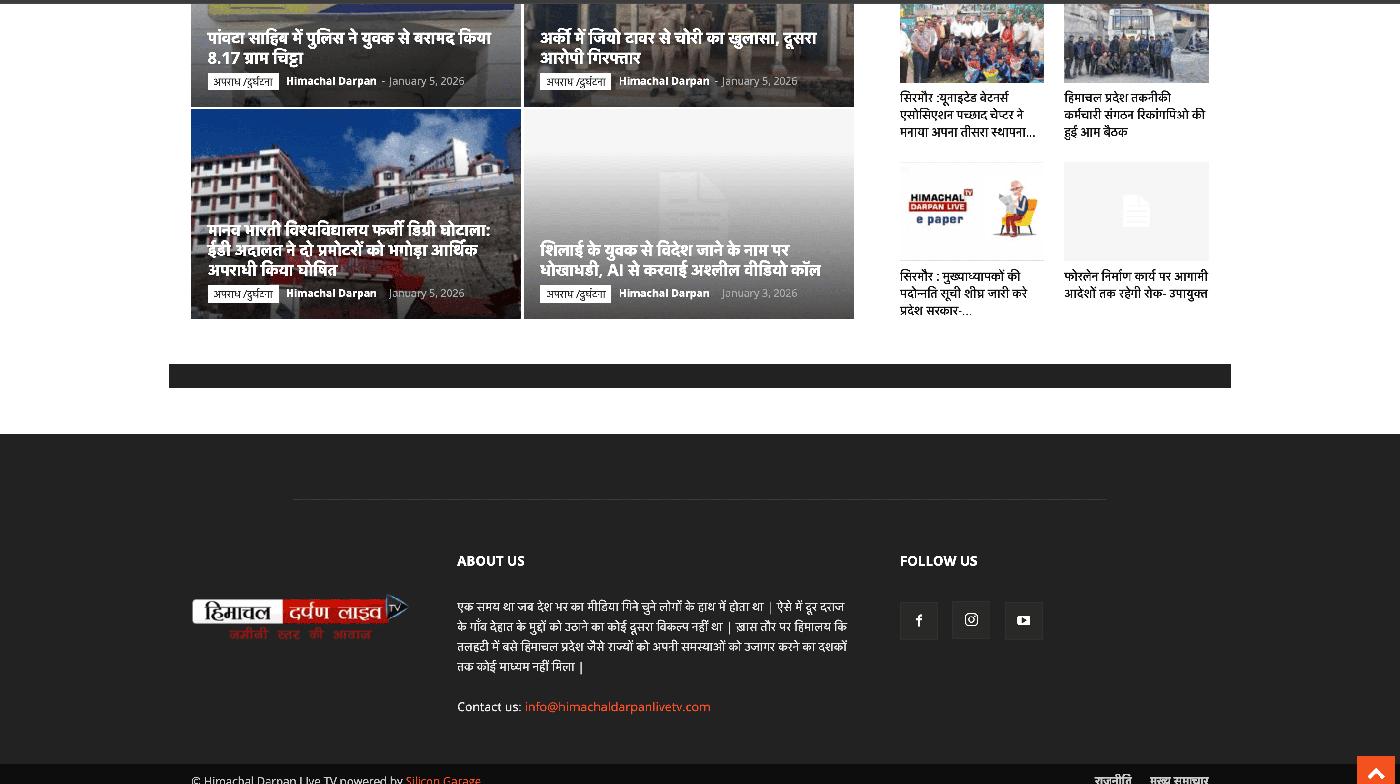The image size is (1400, 784).
Task: Open the Instagram profile icon
Action: pyautogui.click(x=971, y=621)
